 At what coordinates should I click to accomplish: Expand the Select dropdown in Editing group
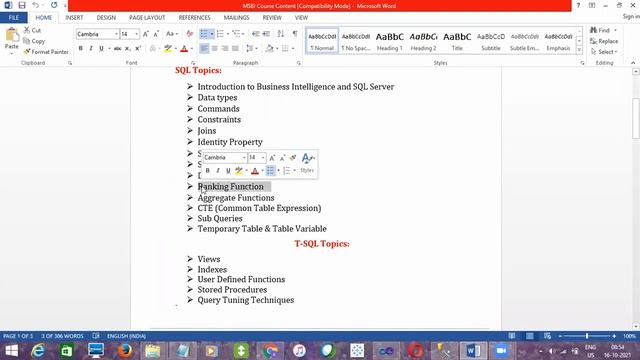pyautogui.click(x=604, y=52)
